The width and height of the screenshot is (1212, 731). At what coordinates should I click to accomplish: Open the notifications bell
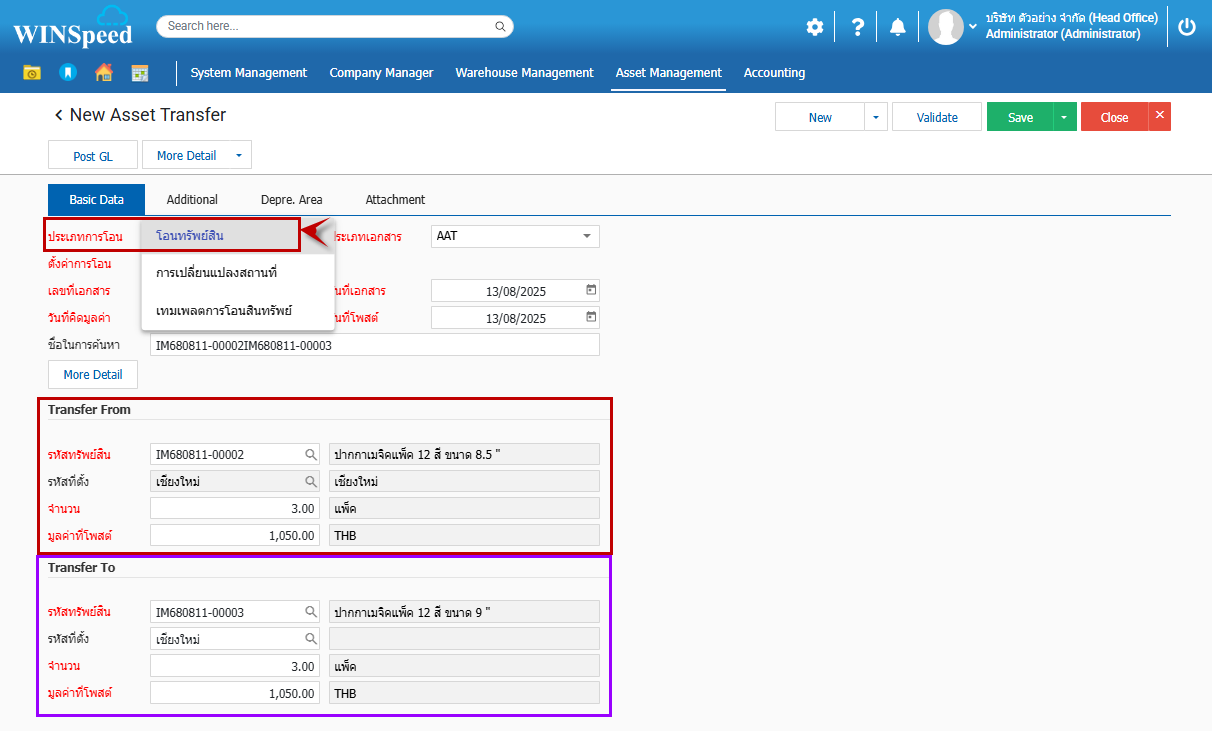[x=898, y=27]
